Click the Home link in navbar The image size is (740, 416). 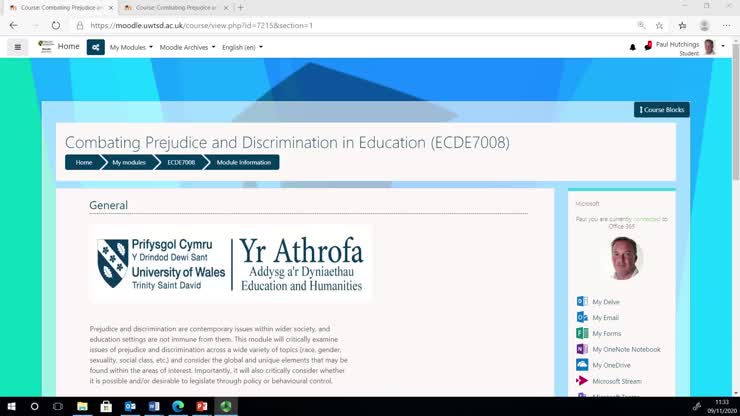click(x=68, y=47)
